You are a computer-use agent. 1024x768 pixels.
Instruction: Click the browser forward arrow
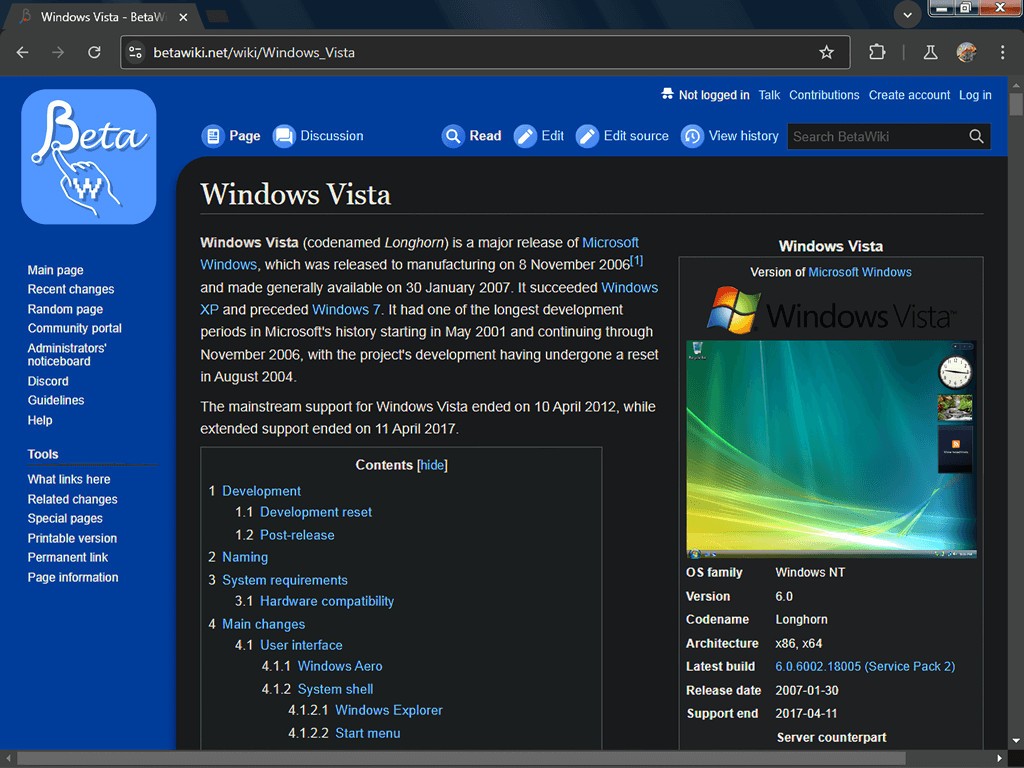point(58,52)
